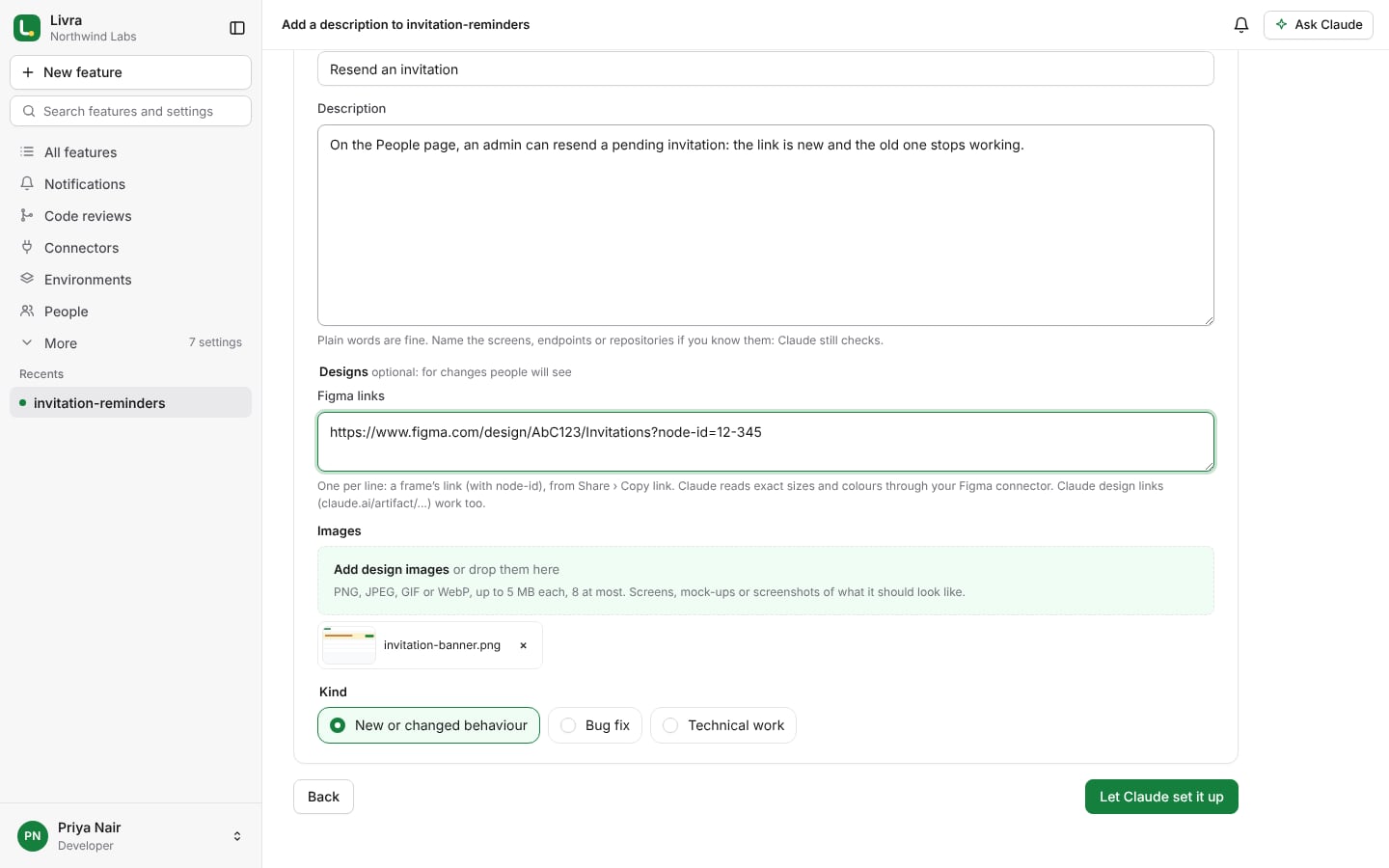Open notifications bell in top bar

[x=1241, y=25]
